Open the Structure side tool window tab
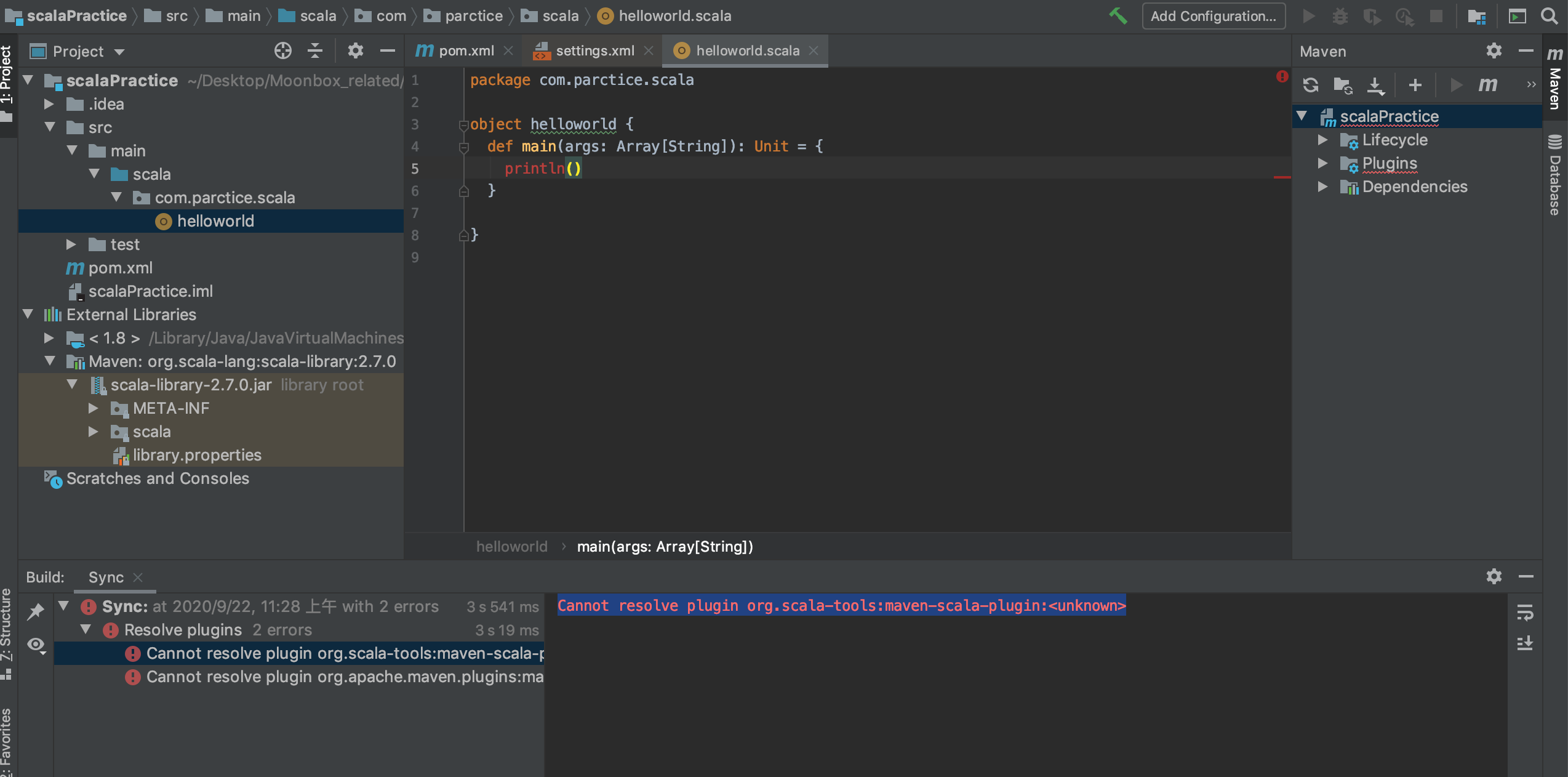 coord(7,633)
